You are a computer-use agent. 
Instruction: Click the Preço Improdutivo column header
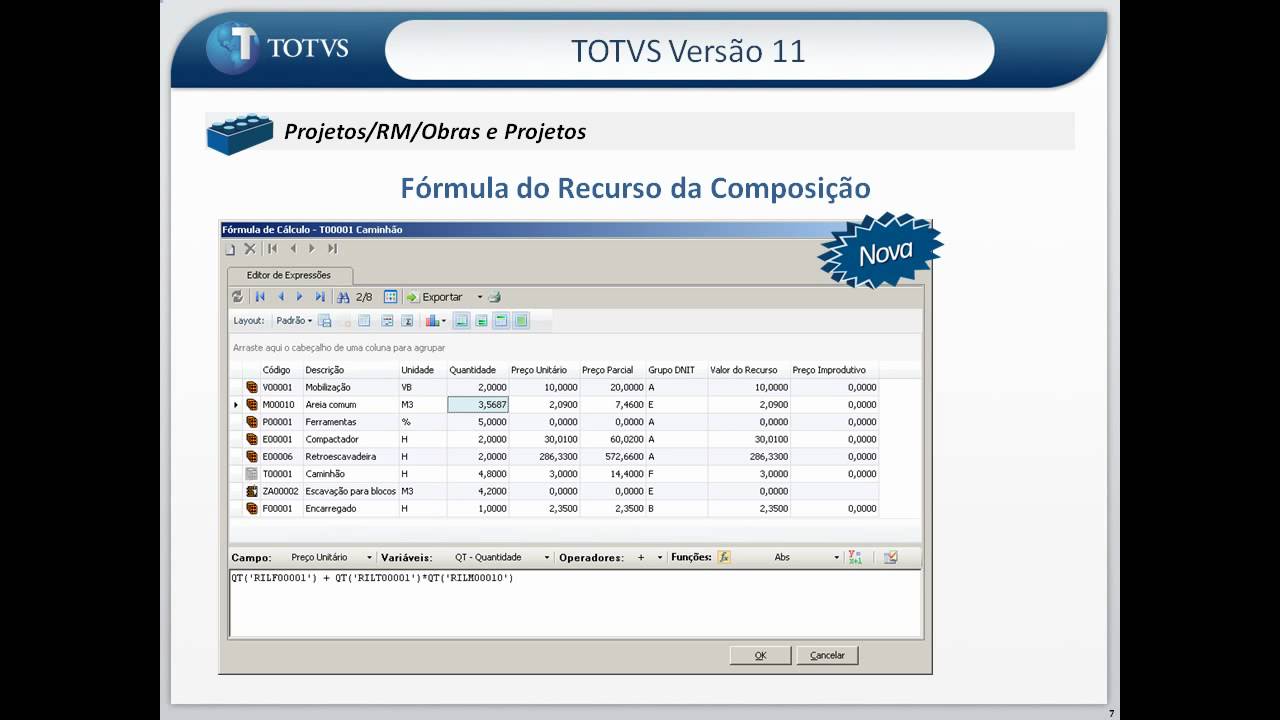[x=834, y=370]
